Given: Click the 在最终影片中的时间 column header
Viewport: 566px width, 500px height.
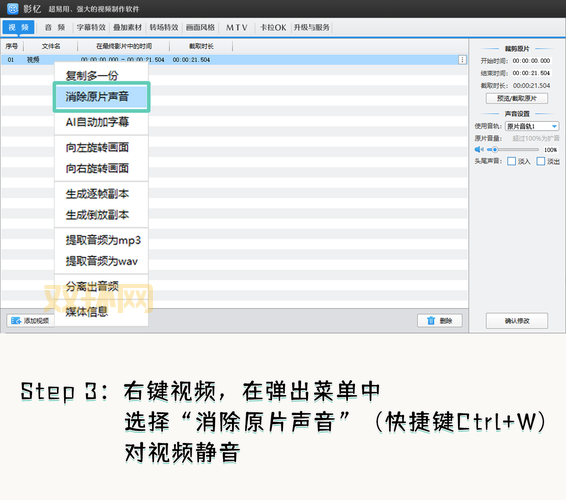Looking at the screenshot, I should 124,46.
